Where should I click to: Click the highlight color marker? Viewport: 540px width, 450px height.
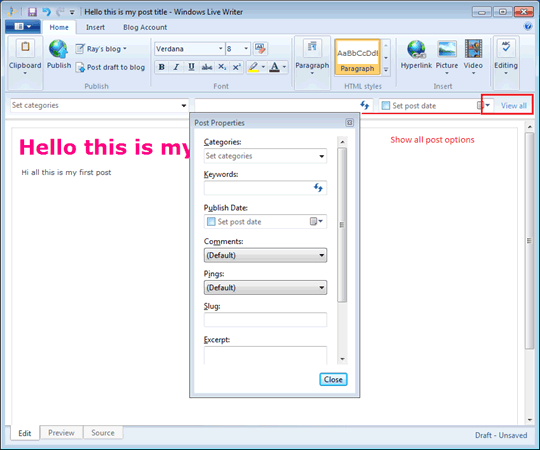(x=253, y=67)
